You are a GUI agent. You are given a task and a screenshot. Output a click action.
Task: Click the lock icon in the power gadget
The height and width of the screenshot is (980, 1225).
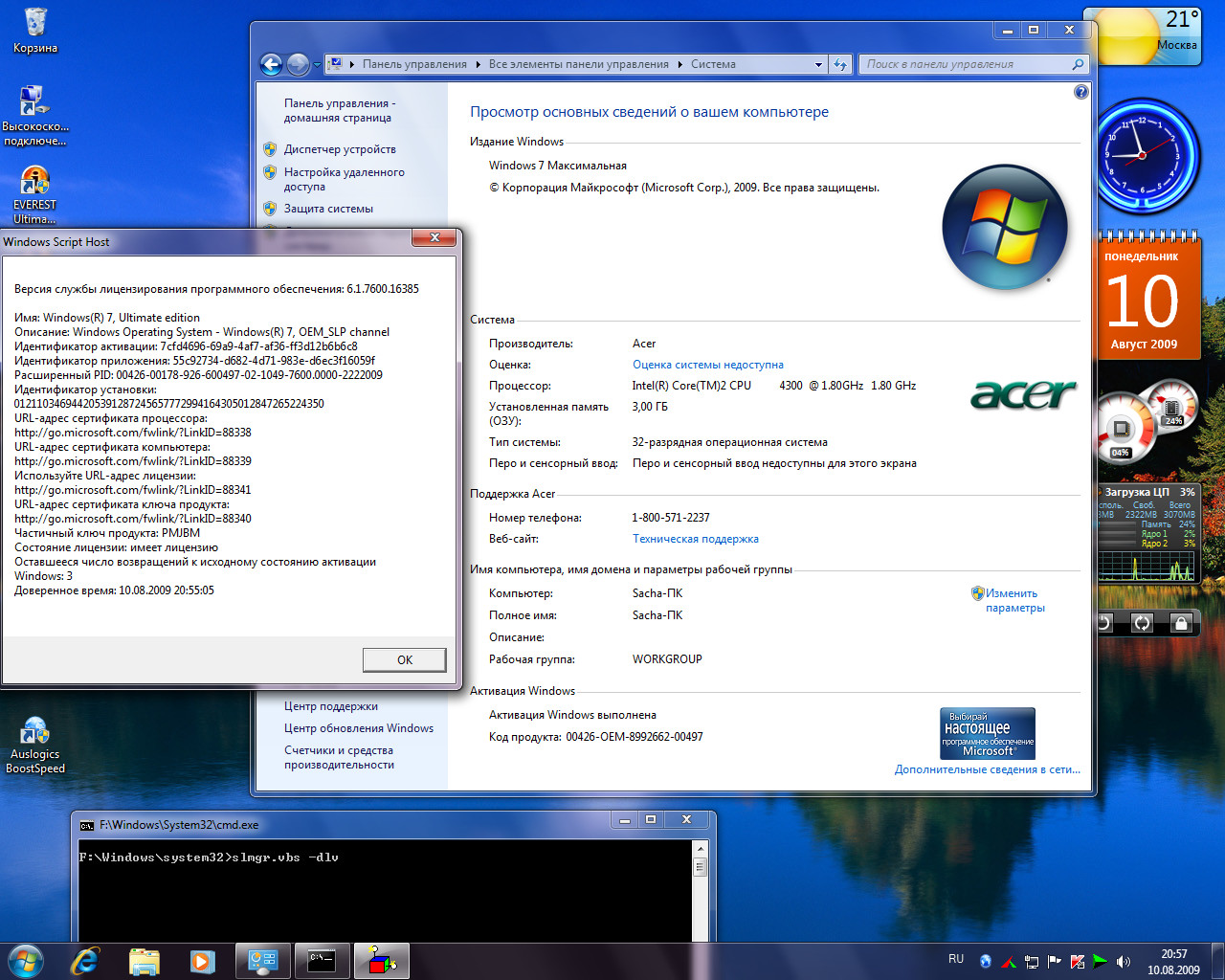pos(1181,623)
